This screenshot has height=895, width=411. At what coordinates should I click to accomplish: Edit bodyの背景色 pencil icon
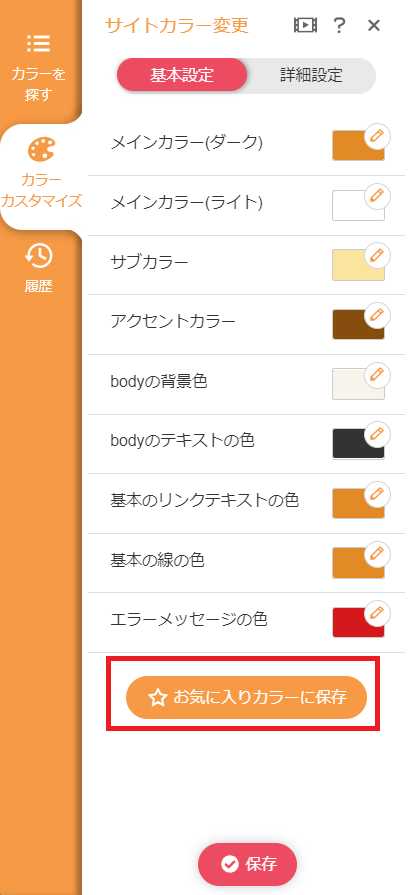[377, 375]
